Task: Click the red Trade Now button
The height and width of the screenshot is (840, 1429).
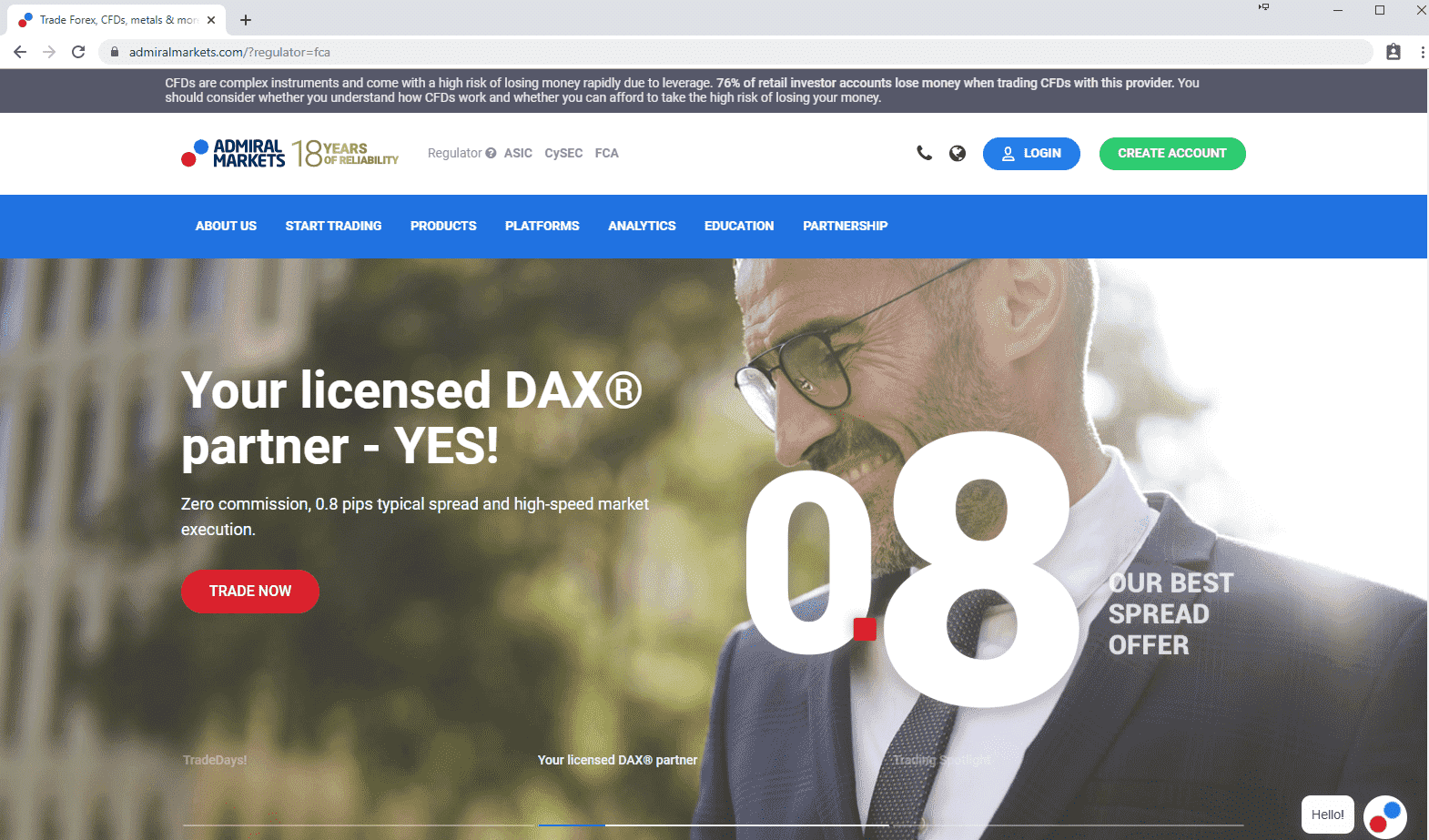Action: pos(250,591)
